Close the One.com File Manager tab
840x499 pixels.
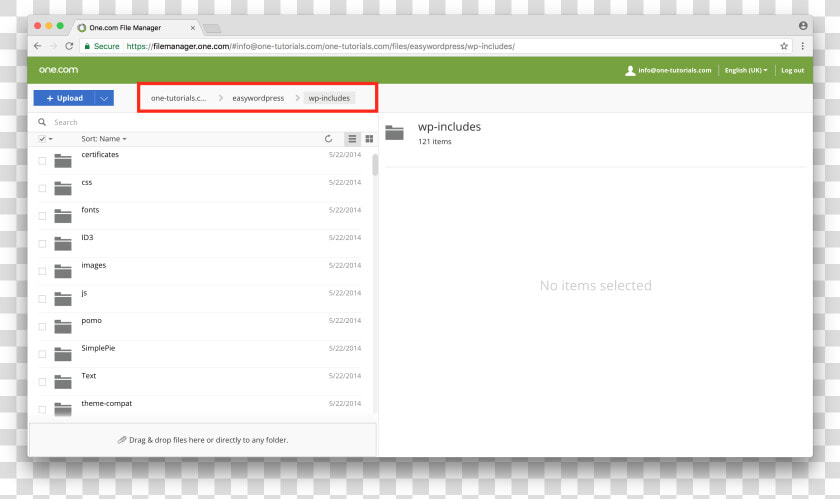pos(193,28)
